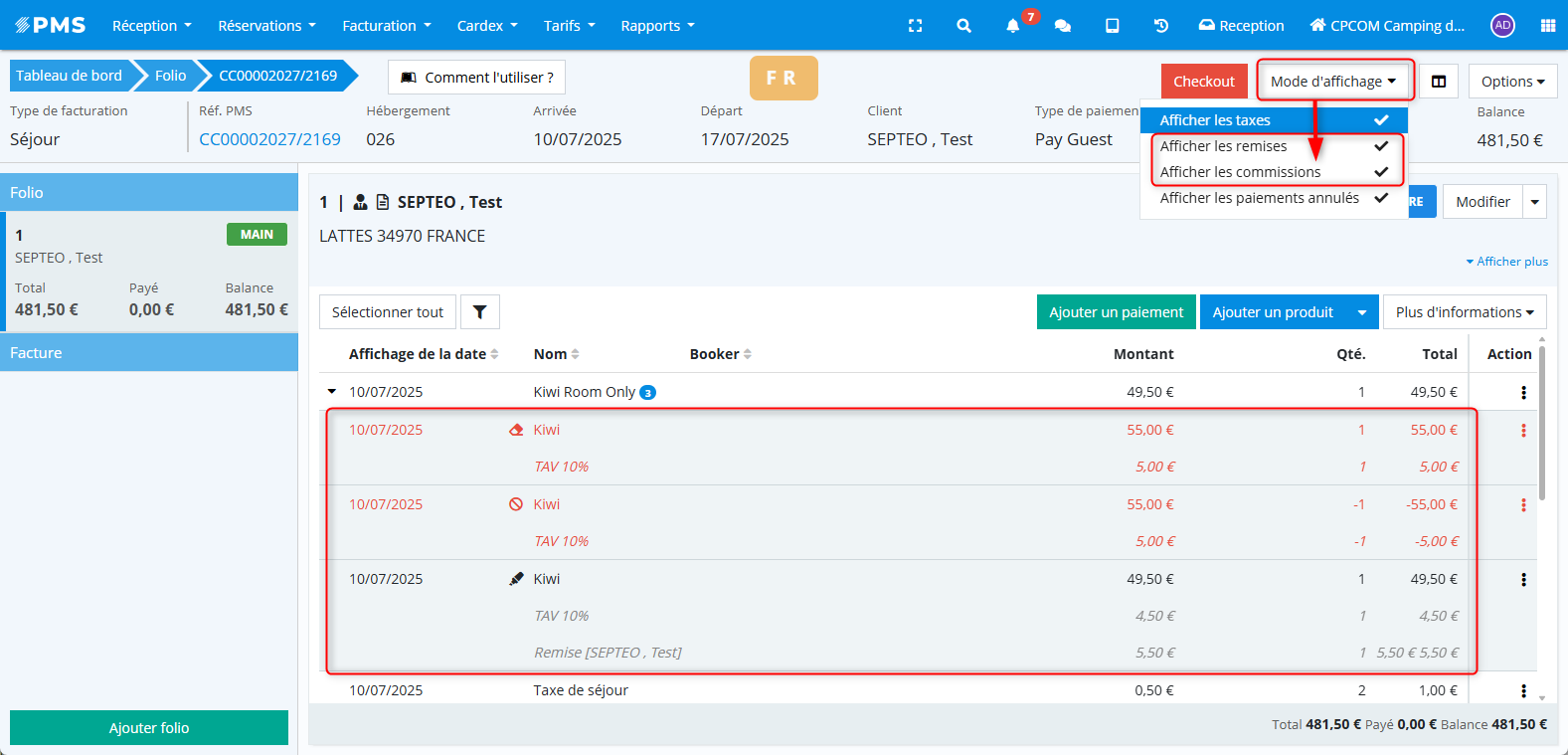Click the orange FR language badge
This screenshot has height=755, width=1568.
783,78
